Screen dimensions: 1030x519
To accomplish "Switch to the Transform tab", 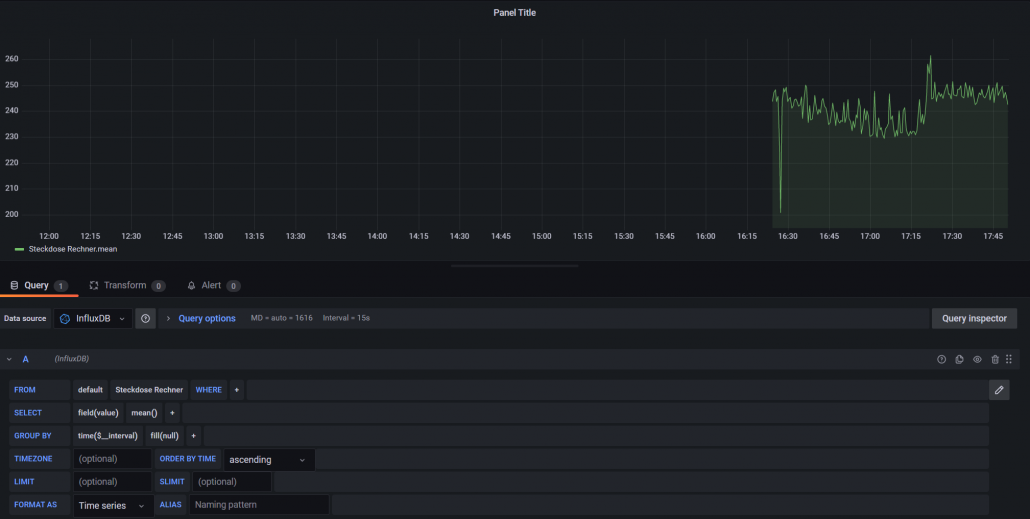I will point(127,285).
